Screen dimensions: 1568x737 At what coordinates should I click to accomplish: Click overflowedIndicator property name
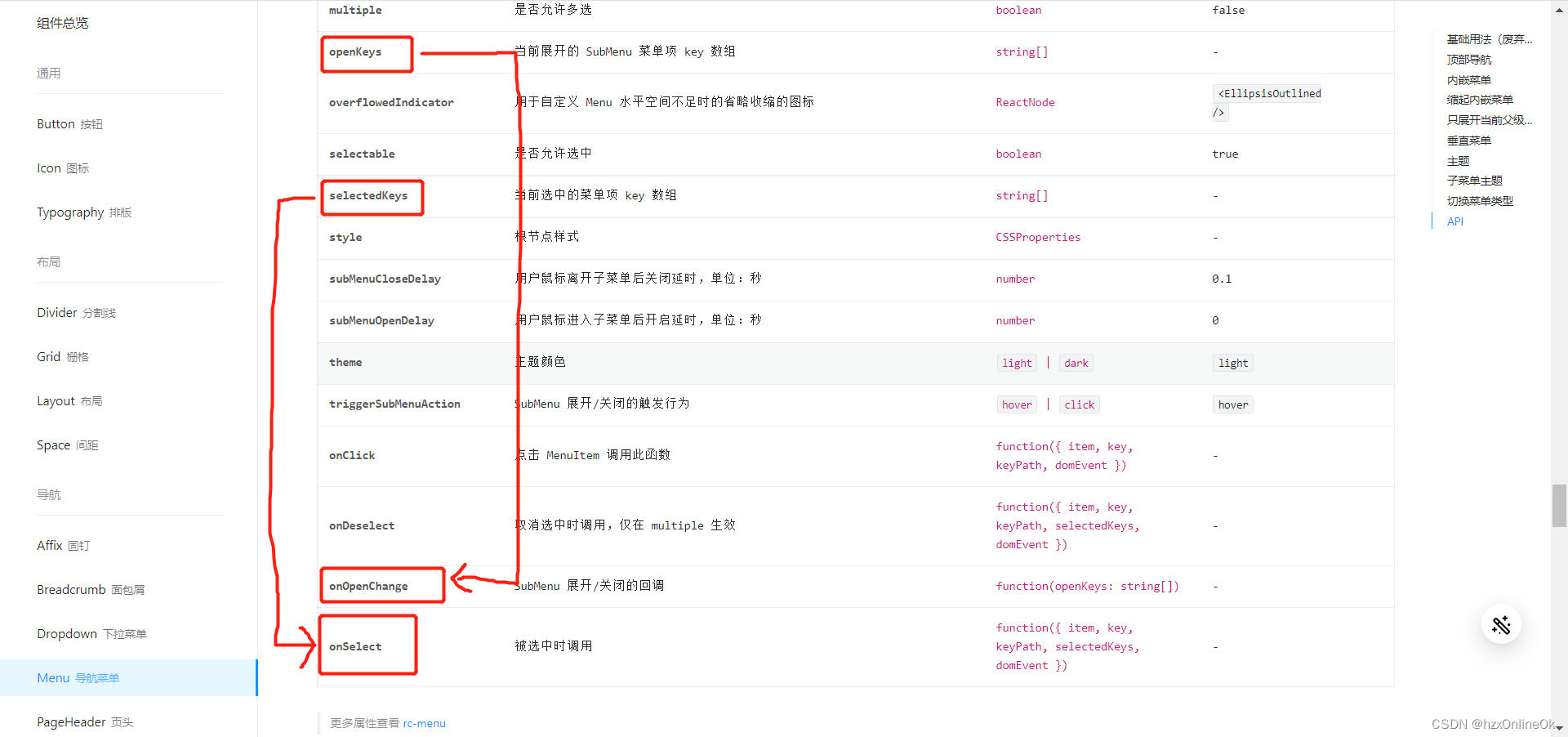tap(391, 102)
